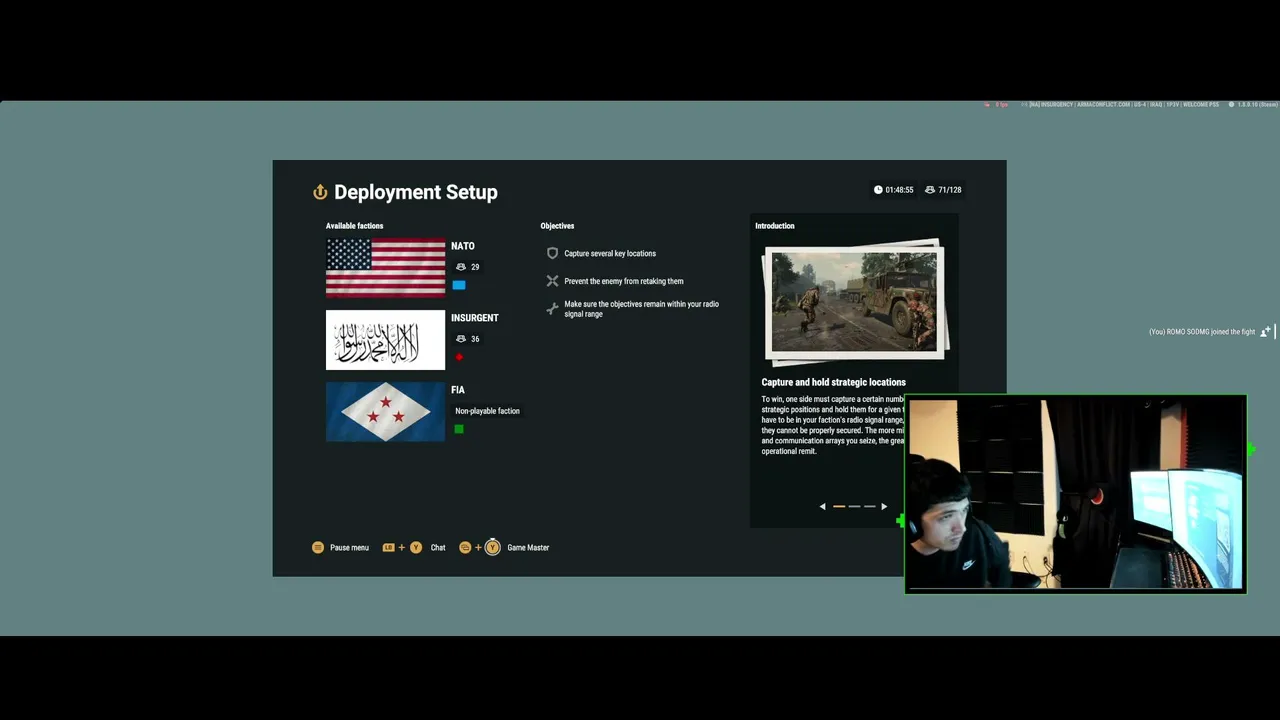The height and width of the screenshot is (720, 1280).
Task: Click the radio signal range objective text
Action: (641, 309)
